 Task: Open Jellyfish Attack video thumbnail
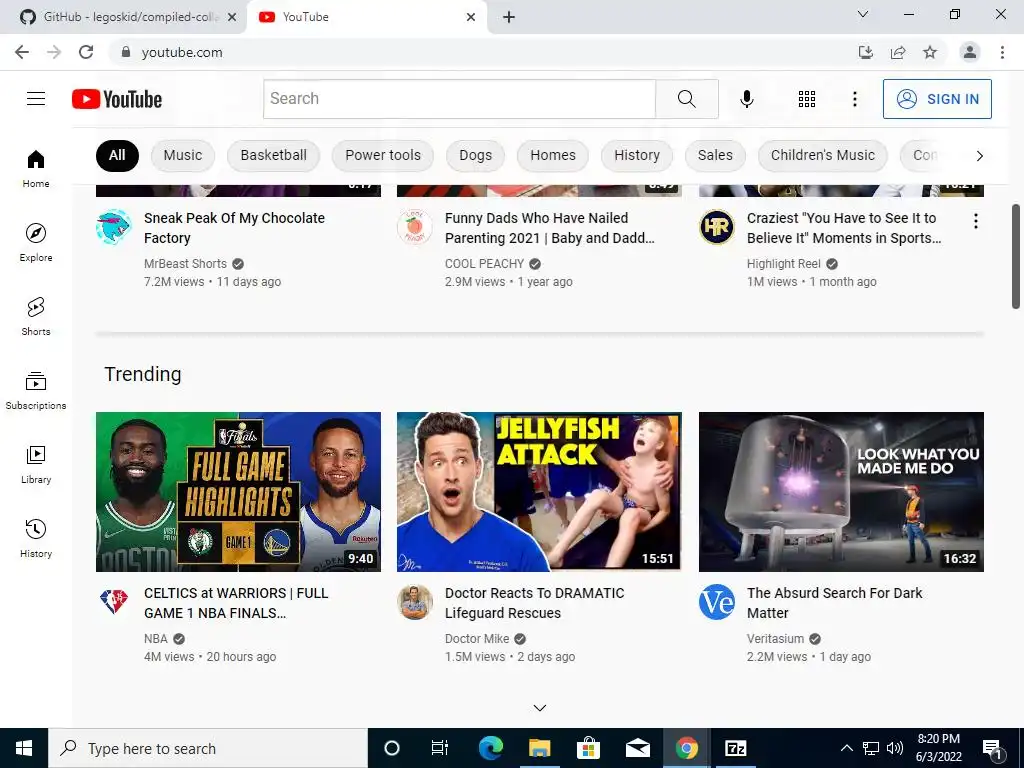point(539,492)
